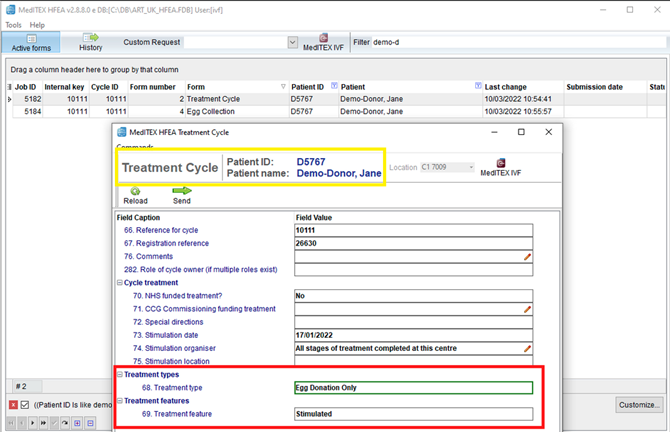The height and width of the screenshot is (432, 670).
Task: Click the blue expand-all grid button
Action: 77,423
